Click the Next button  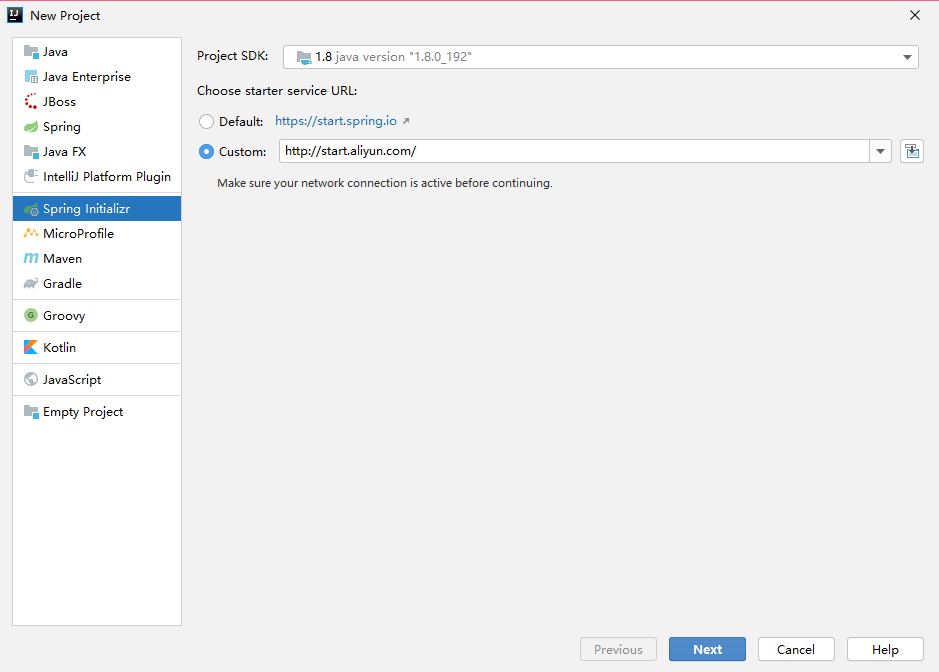[x=707, y=649]
